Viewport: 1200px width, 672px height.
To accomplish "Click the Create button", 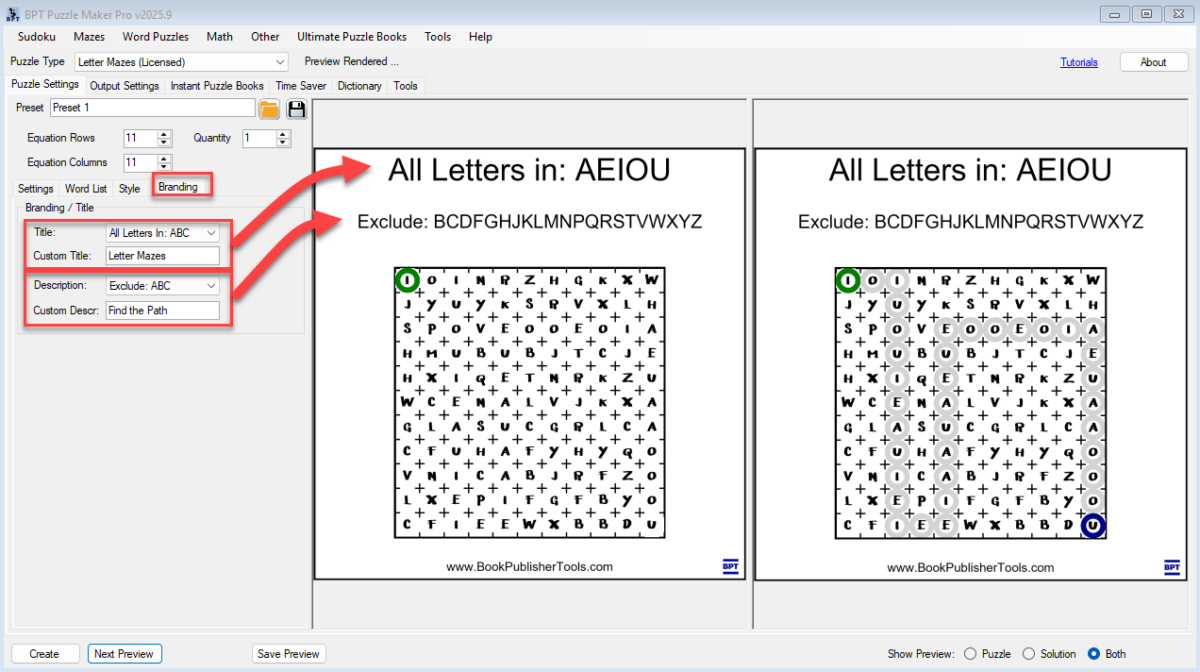I will (44, 654).
